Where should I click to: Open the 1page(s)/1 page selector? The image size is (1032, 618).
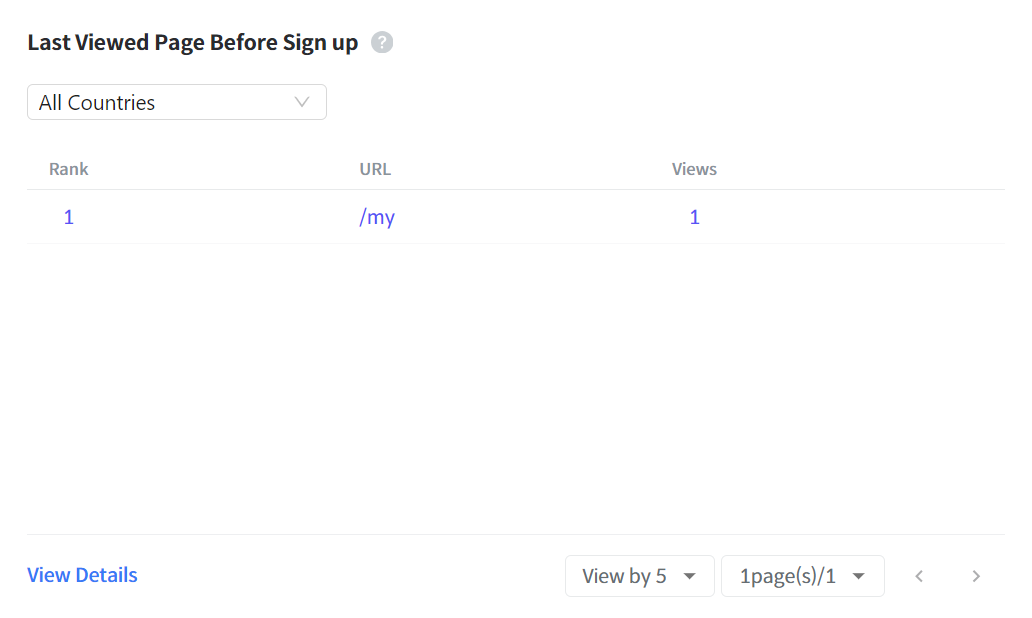point(802,576)
